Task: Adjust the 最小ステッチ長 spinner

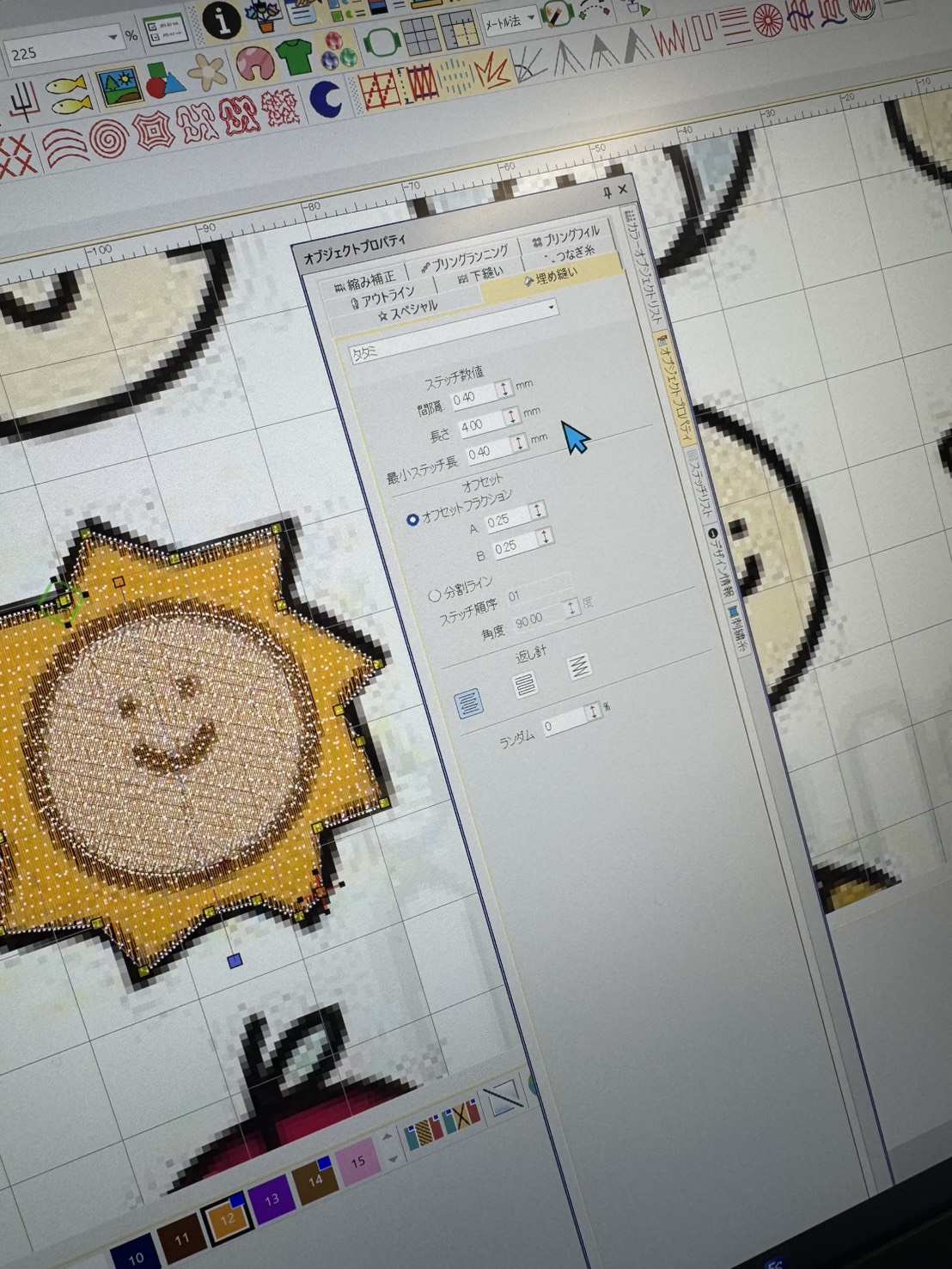Action: point(519,443)
